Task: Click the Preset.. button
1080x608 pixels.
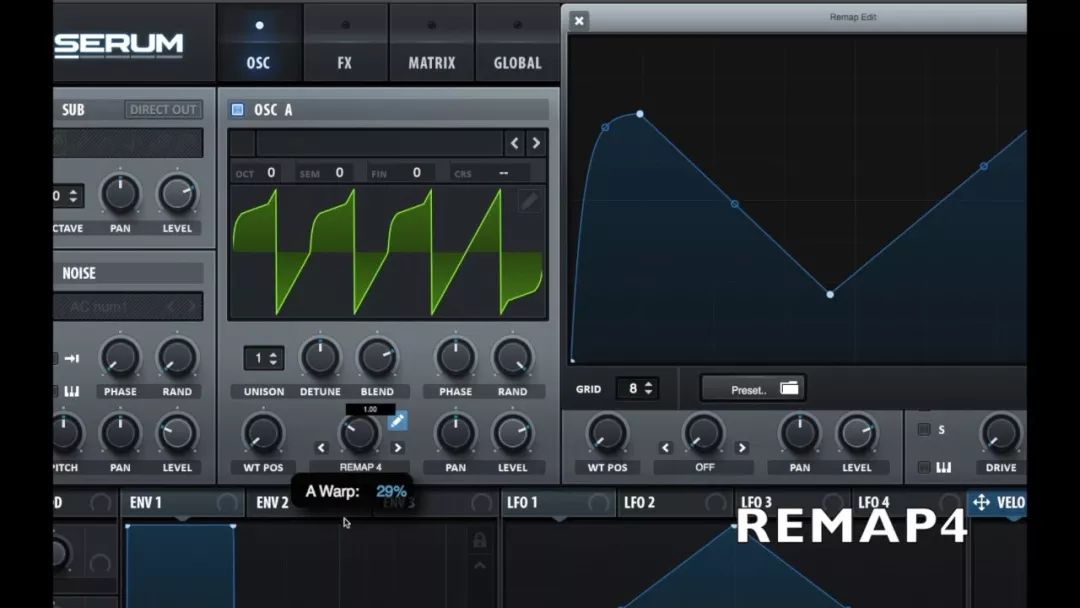Action: (x=748, y=389)
